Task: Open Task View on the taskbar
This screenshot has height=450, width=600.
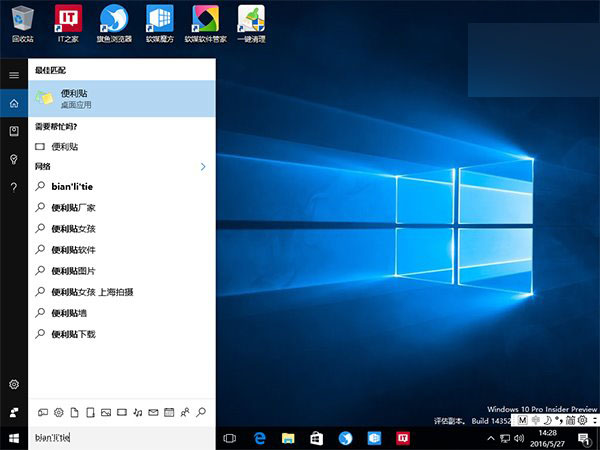Action: click(x=230, y=438)
